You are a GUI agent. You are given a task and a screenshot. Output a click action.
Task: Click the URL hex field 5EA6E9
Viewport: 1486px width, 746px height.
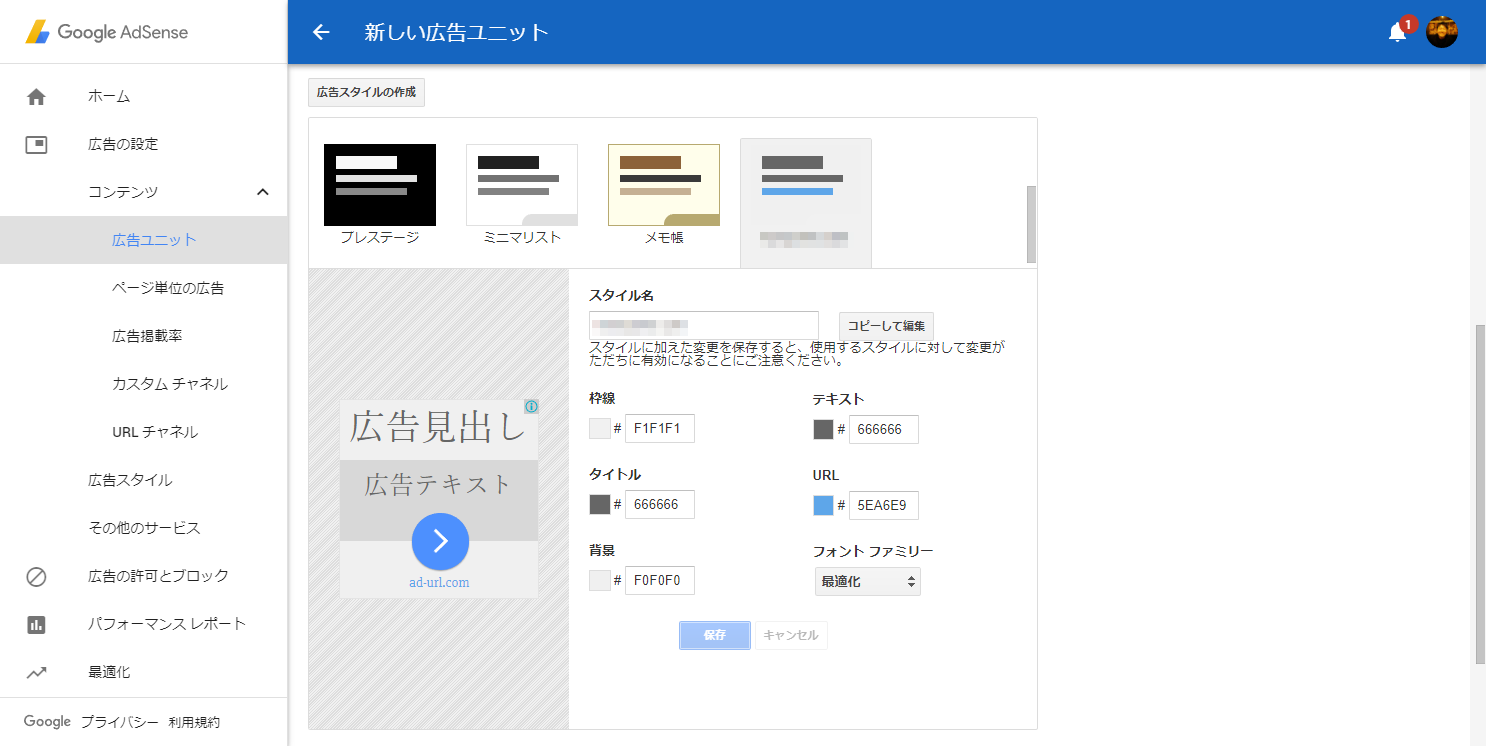884,505
